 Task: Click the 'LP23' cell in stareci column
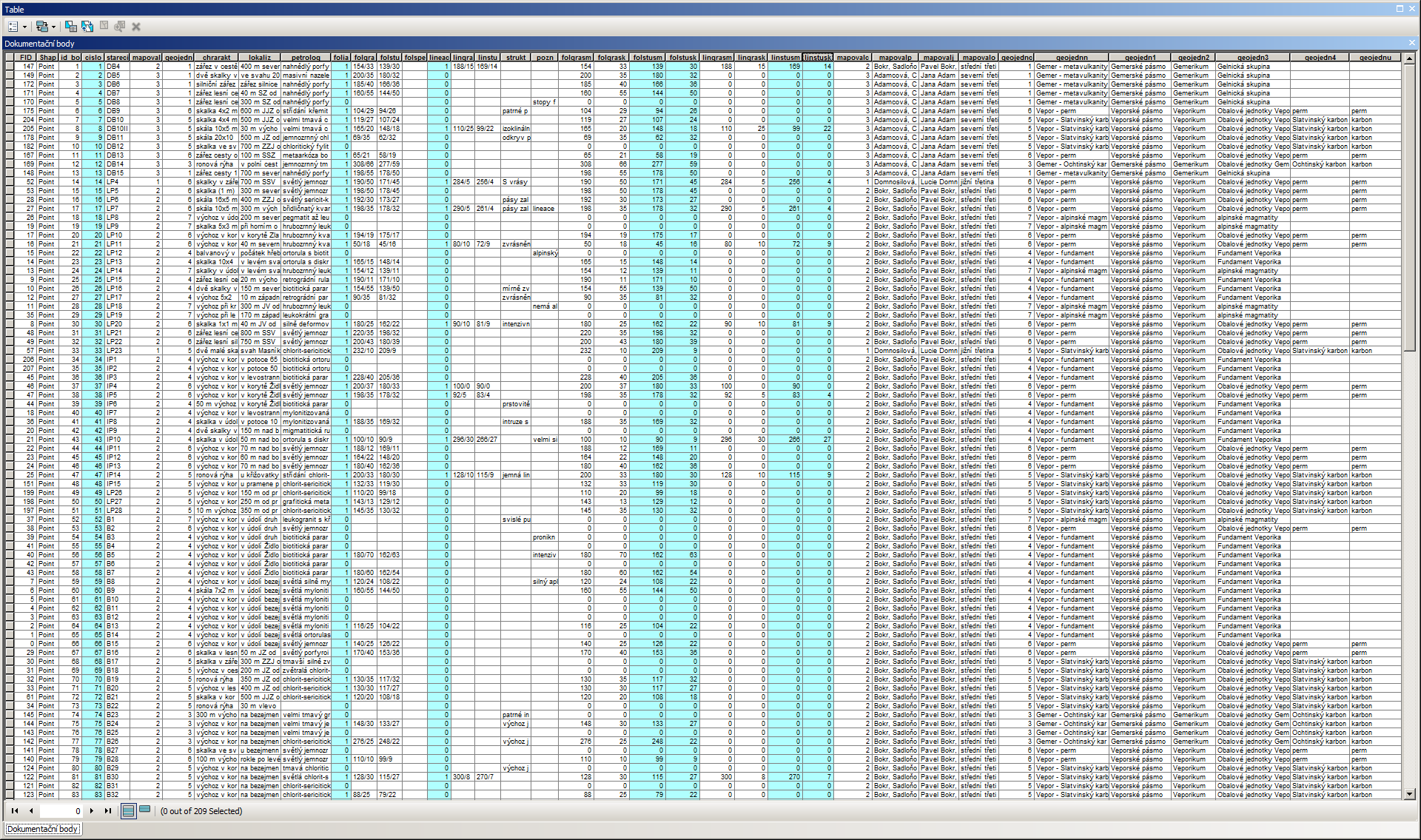(x=117, y=351)
